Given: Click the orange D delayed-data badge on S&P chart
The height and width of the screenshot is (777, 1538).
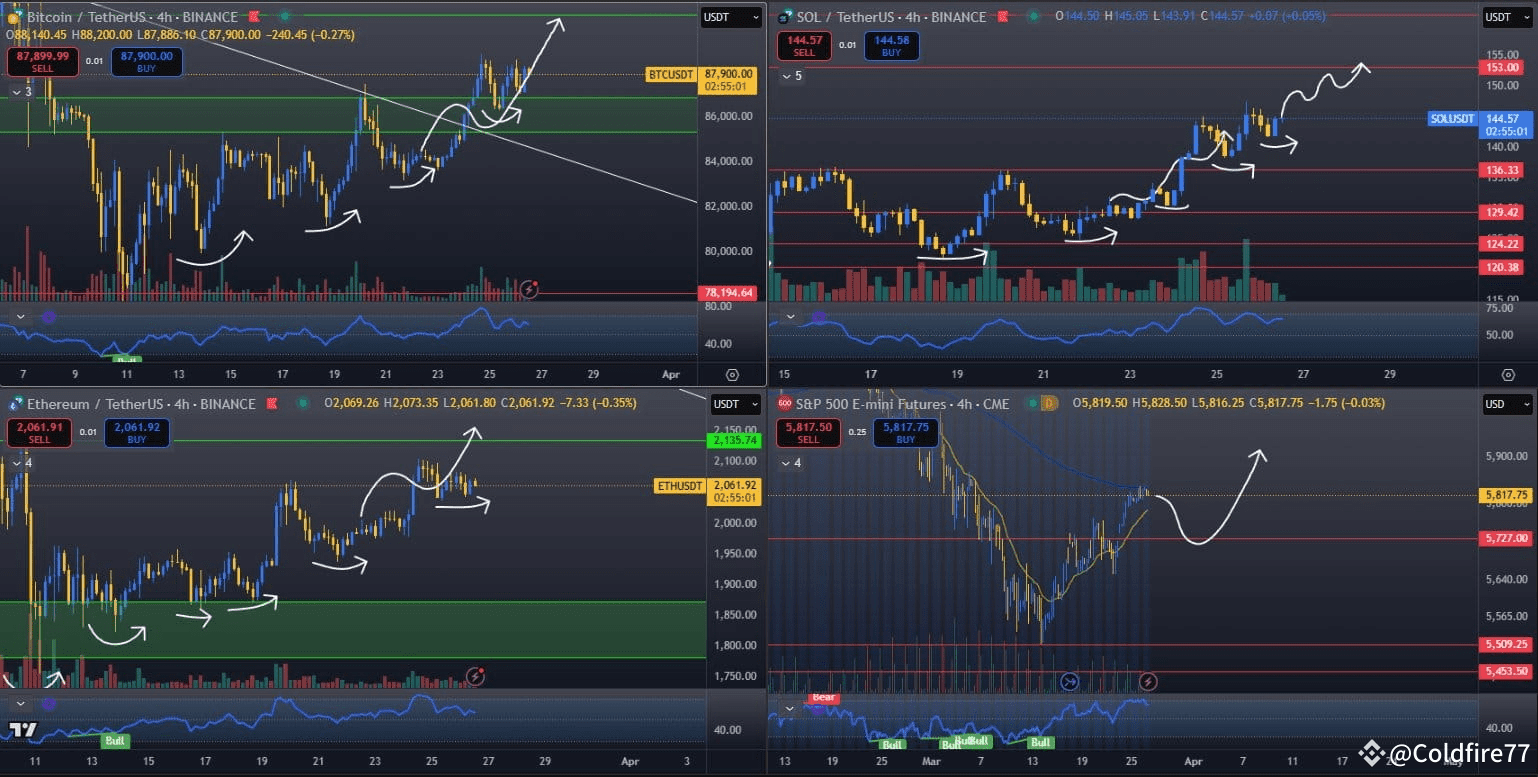Looking at the screenshot, I should coord(1049,404).
